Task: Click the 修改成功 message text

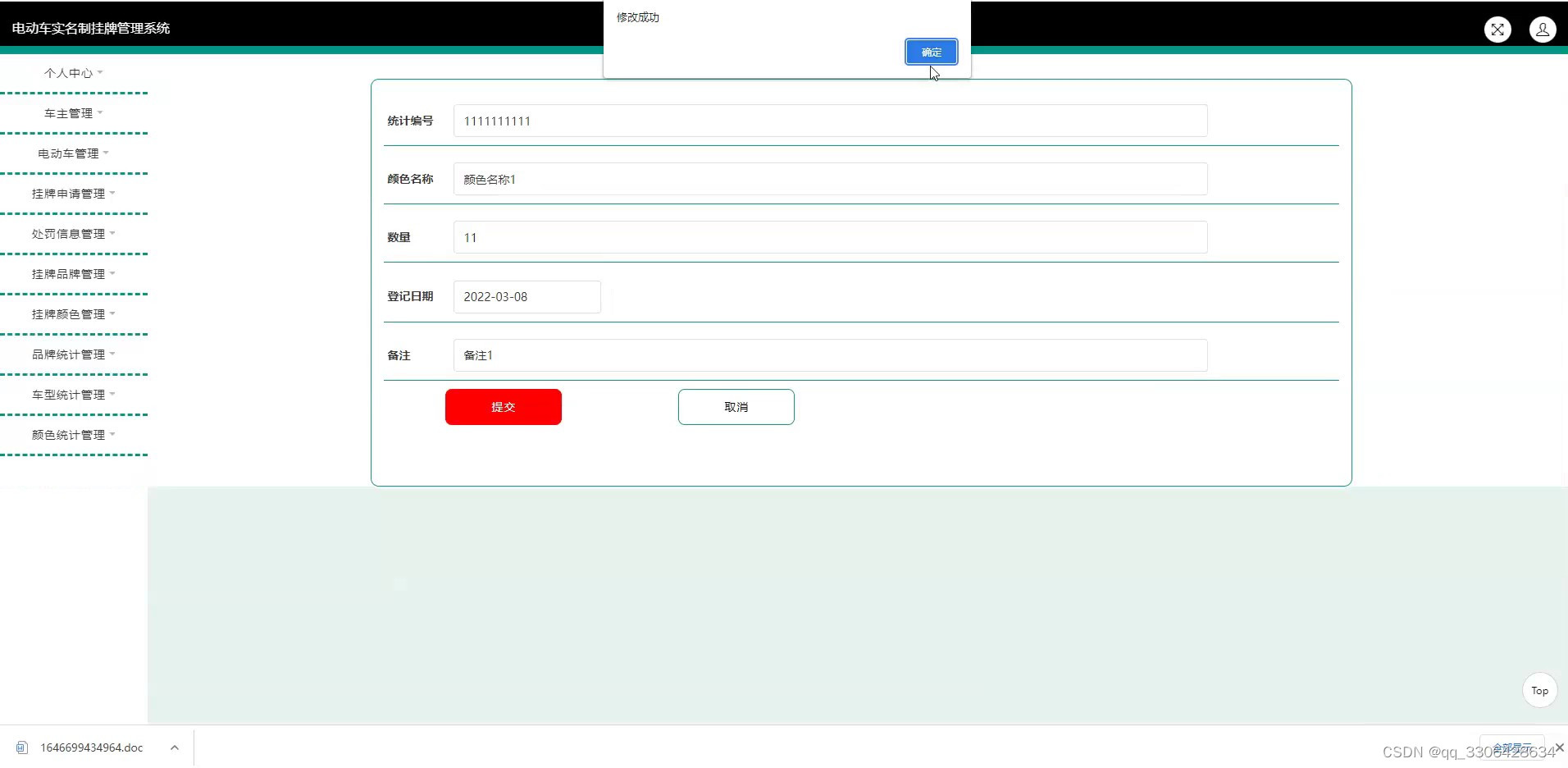Action: click(638, 17)
